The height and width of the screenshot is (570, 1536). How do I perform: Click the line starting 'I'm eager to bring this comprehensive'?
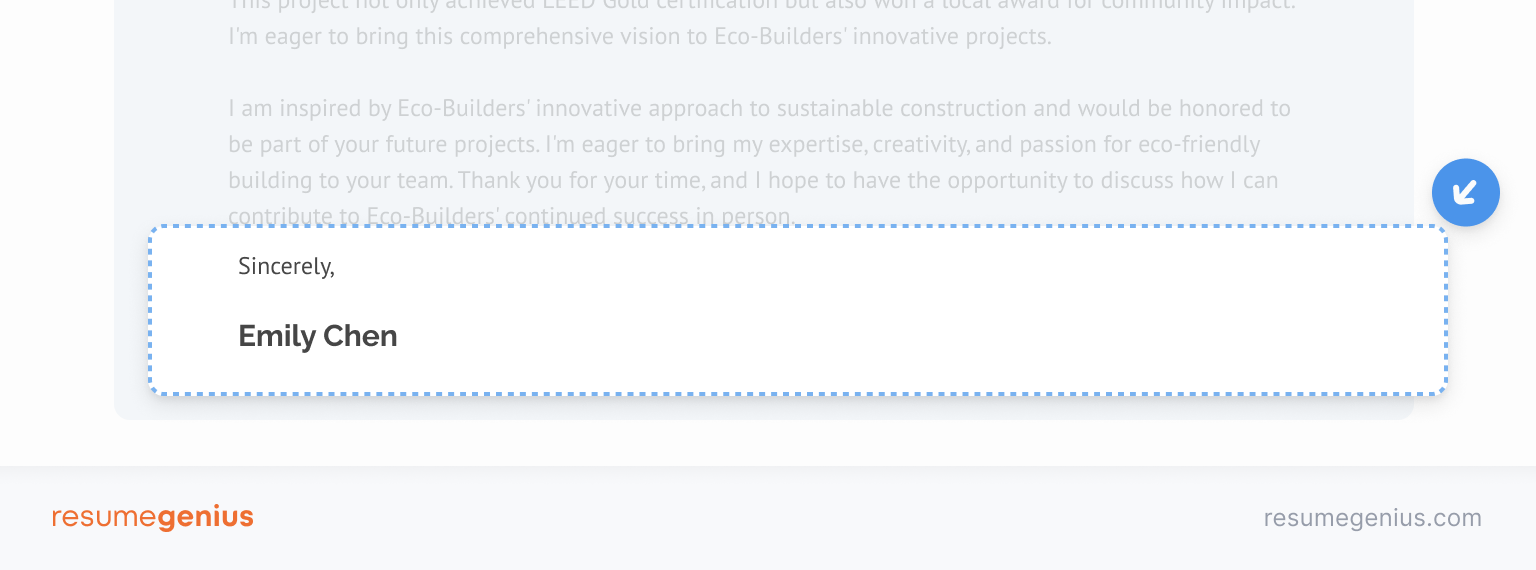click(640, 38)
